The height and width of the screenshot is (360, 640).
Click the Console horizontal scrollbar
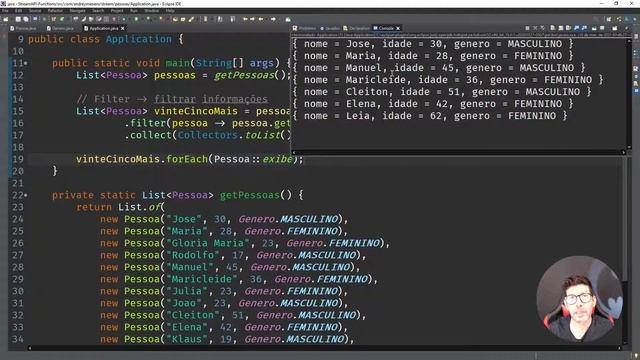coord(458,152)
